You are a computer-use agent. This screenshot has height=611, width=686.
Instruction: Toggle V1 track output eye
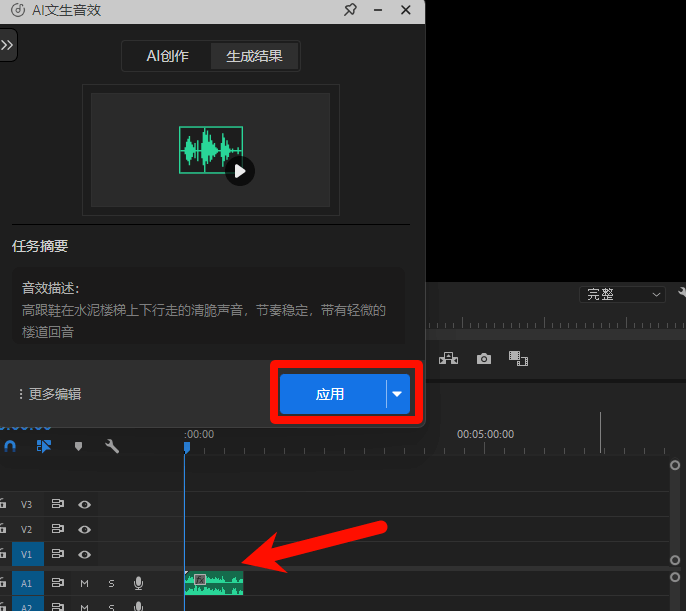coord(84,555)
